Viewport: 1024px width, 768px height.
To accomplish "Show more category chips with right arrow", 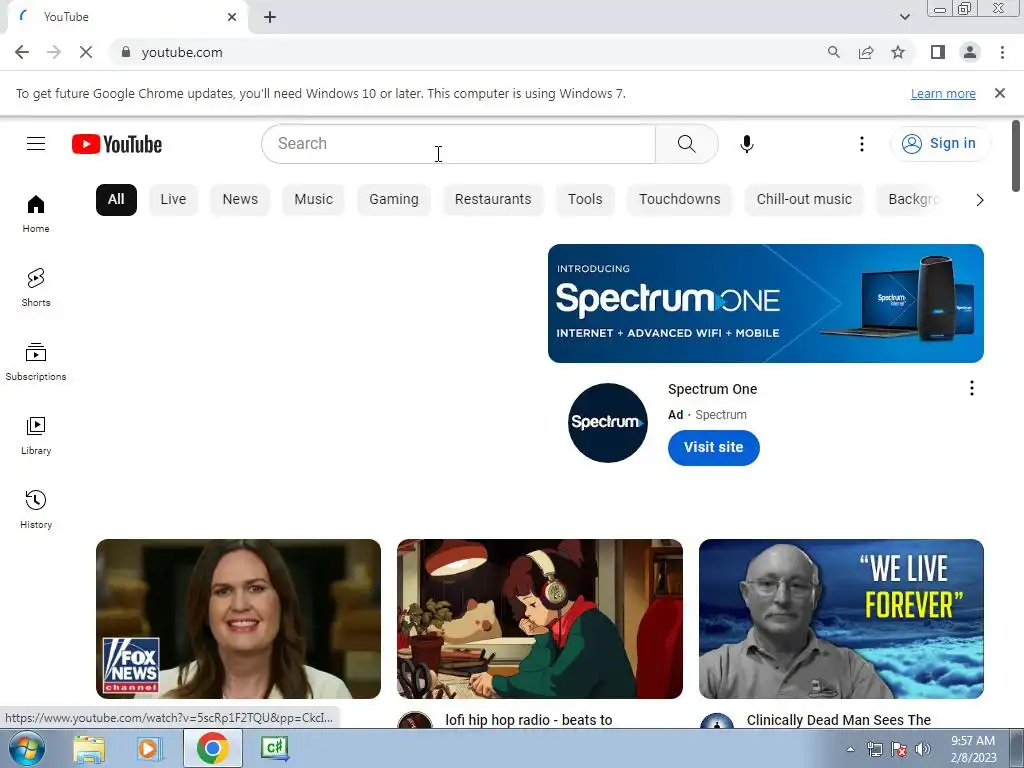I will [979, 200].
